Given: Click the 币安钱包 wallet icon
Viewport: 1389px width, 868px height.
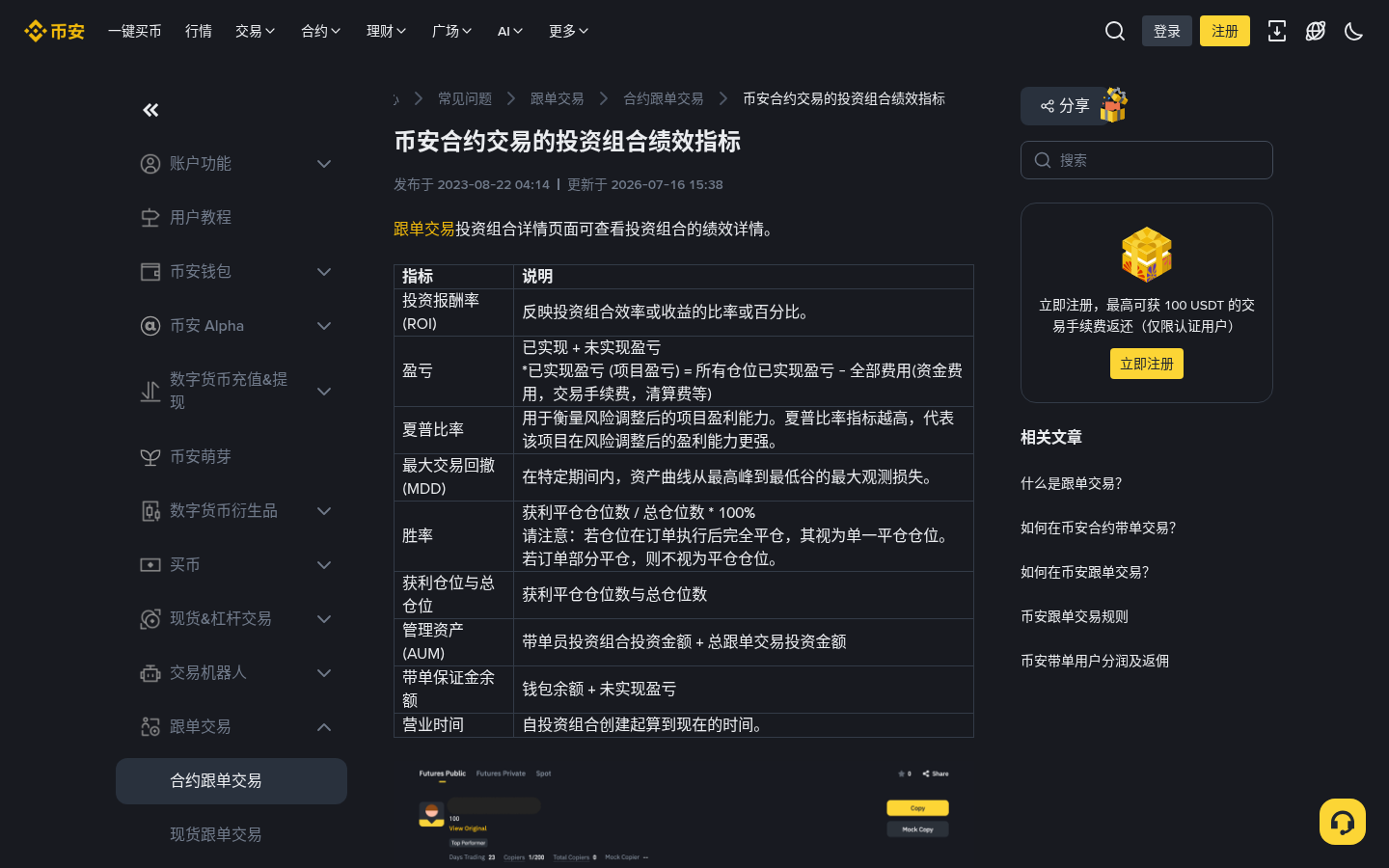Looking at the screenshot, I should click(x=150, y=272).
